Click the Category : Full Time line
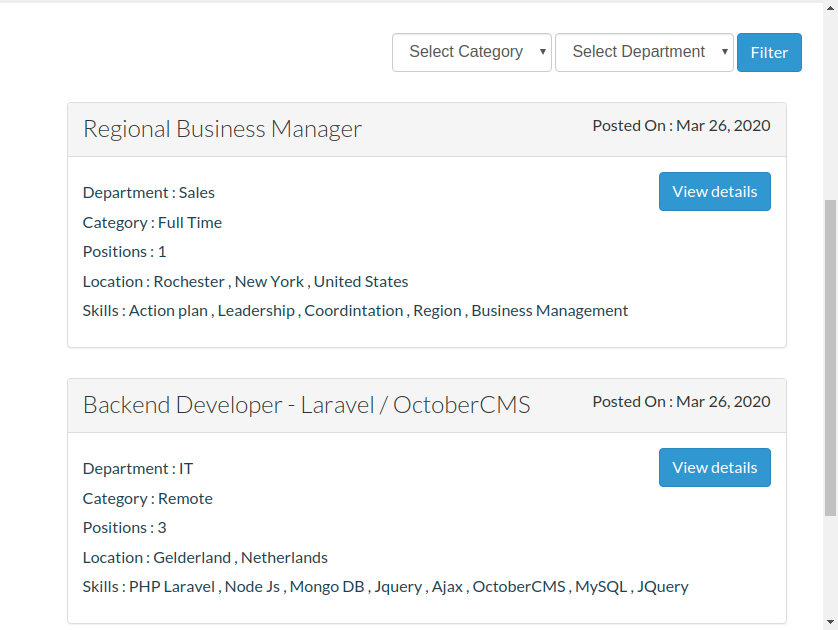This screenshot has height=630, width=838. pyautogui.click(x=152, y=222)
